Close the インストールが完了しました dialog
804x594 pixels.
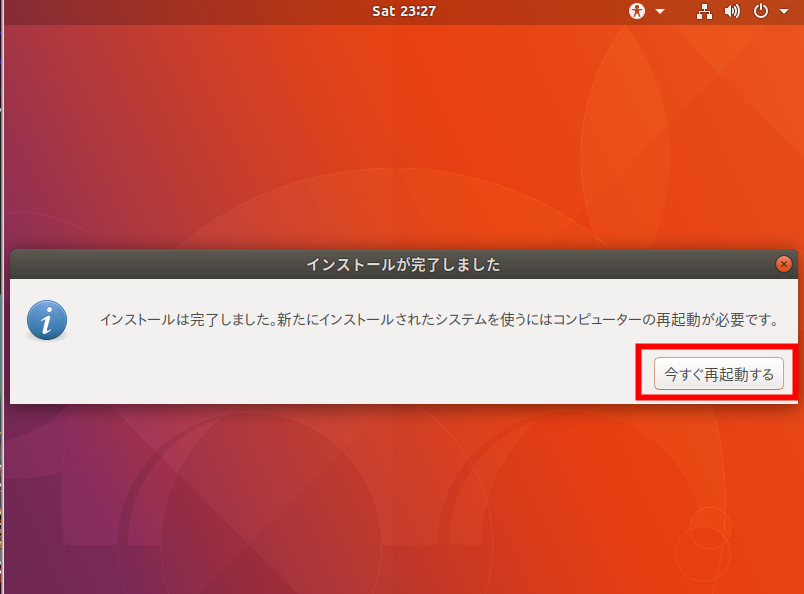click(783, 264)
